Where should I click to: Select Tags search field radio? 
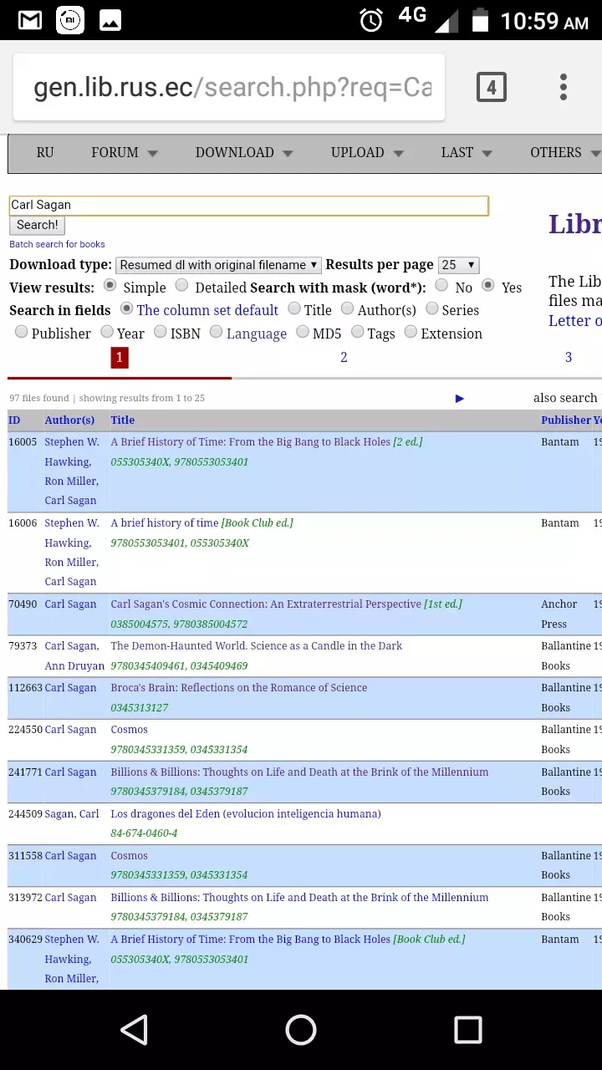[x=358, y=332]
